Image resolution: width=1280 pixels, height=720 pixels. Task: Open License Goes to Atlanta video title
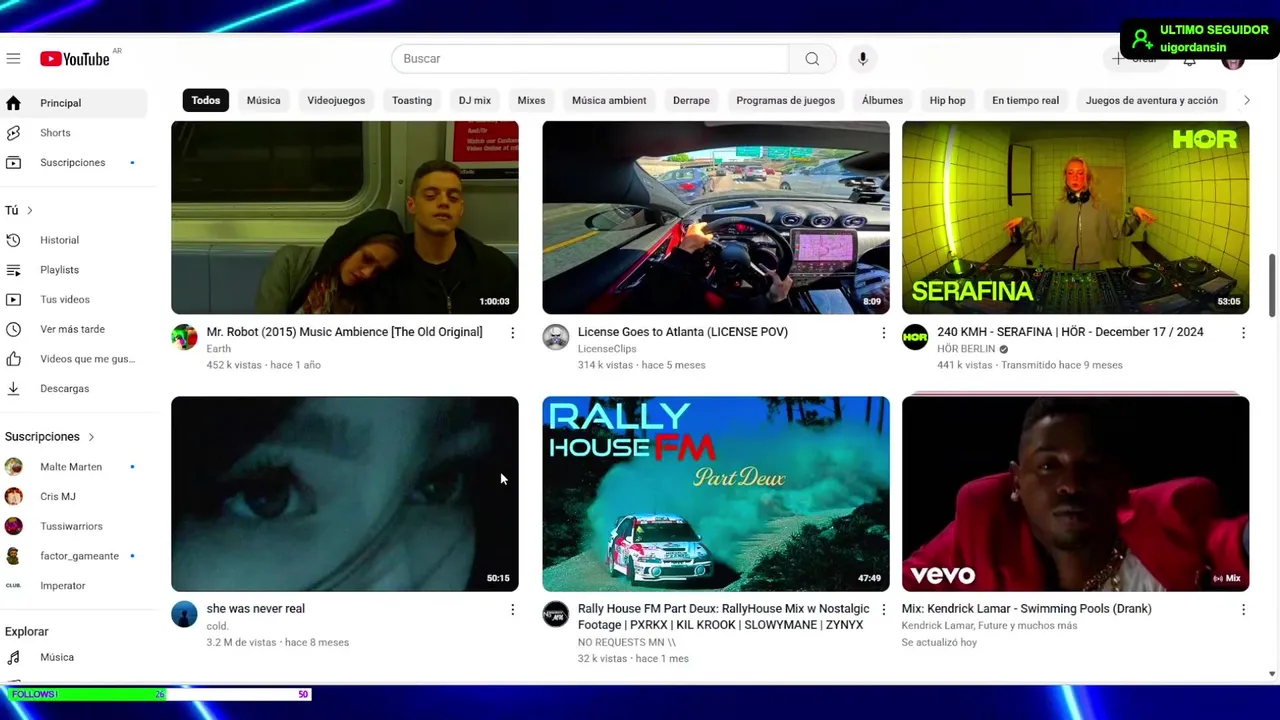[683, 332]
